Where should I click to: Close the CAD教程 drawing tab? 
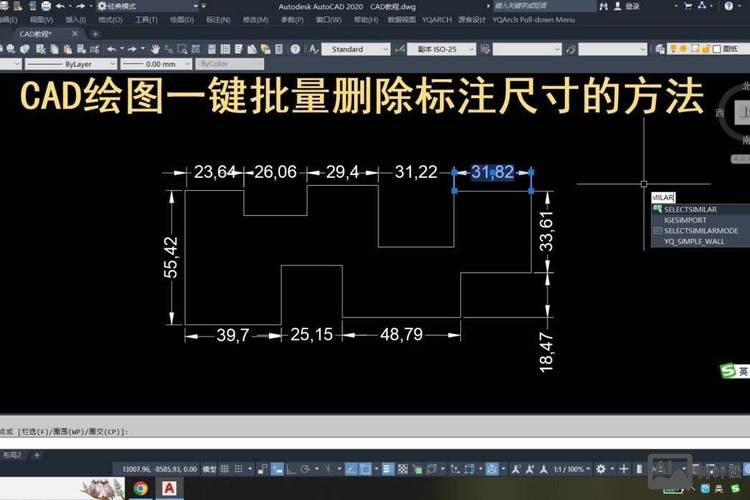pyautogui.click(x=75, y=33)
